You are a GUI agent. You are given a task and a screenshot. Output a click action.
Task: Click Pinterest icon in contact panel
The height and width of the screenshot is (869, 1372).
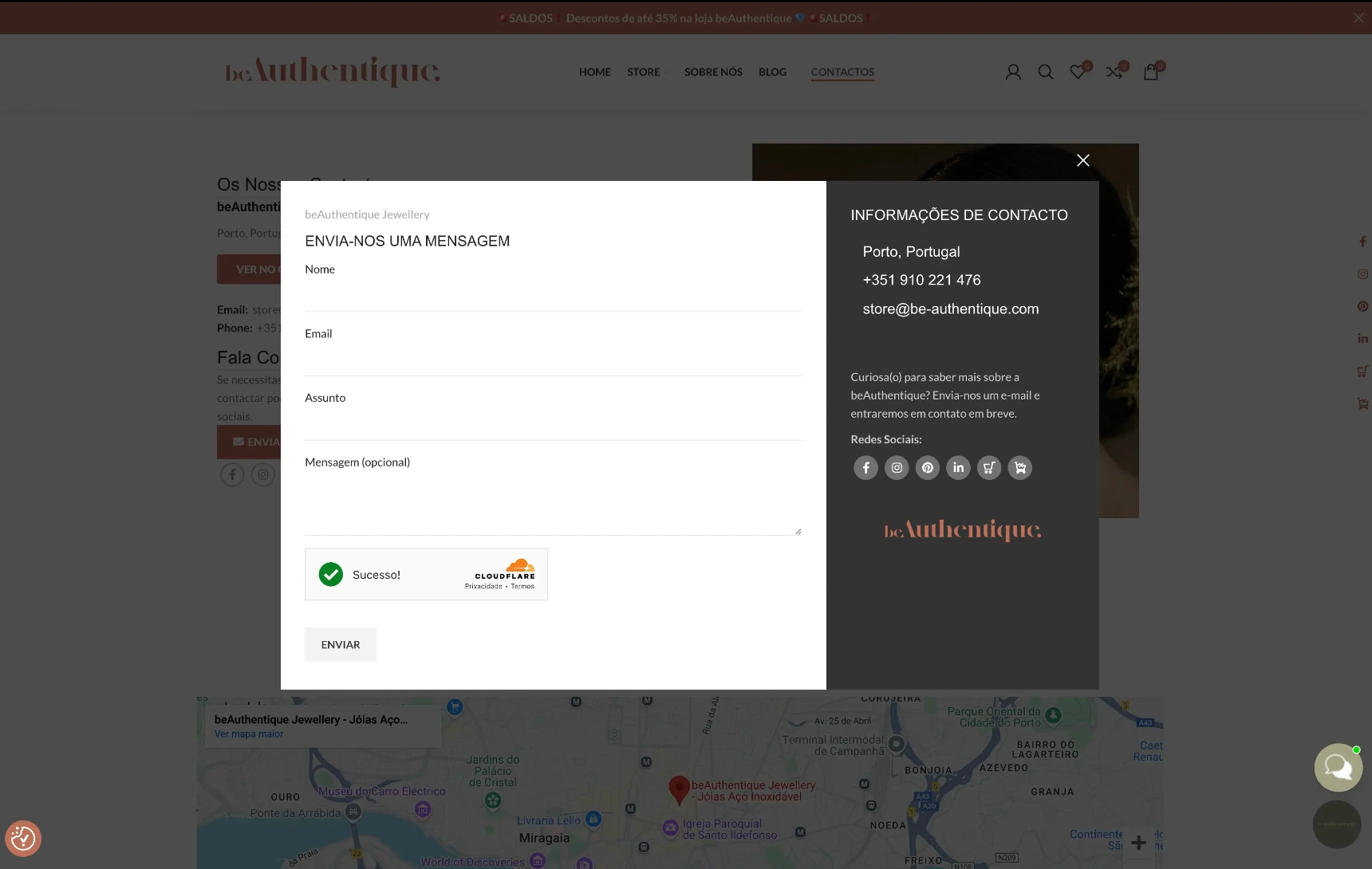coord(927,468)
